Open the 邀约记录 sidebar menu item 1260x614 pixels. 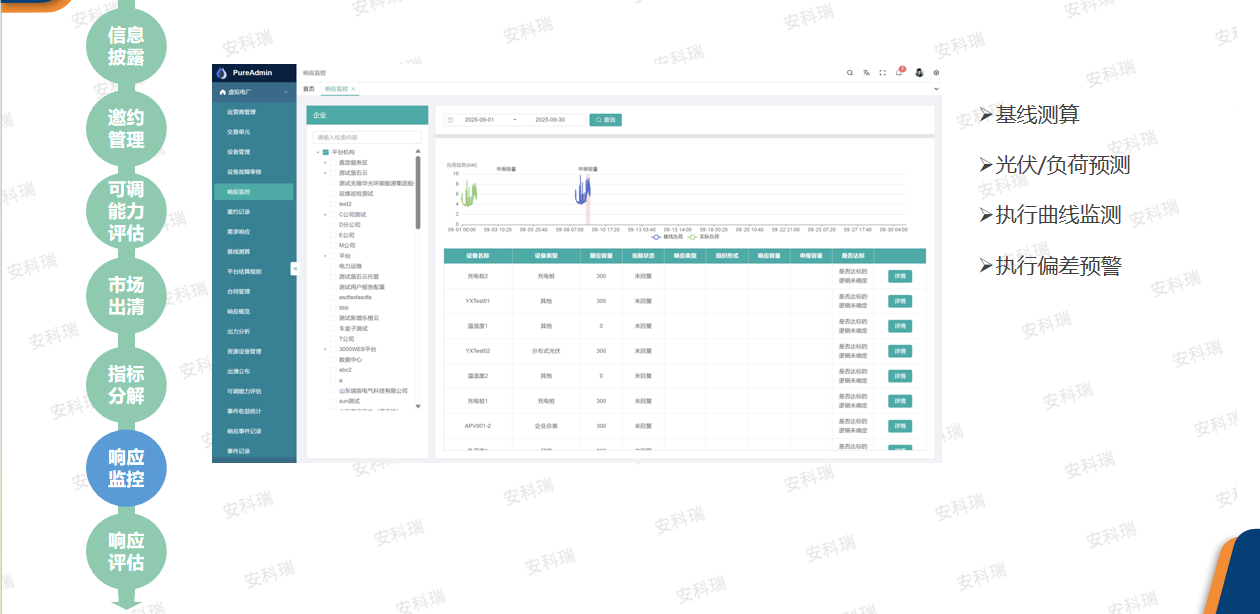(237, 211)
